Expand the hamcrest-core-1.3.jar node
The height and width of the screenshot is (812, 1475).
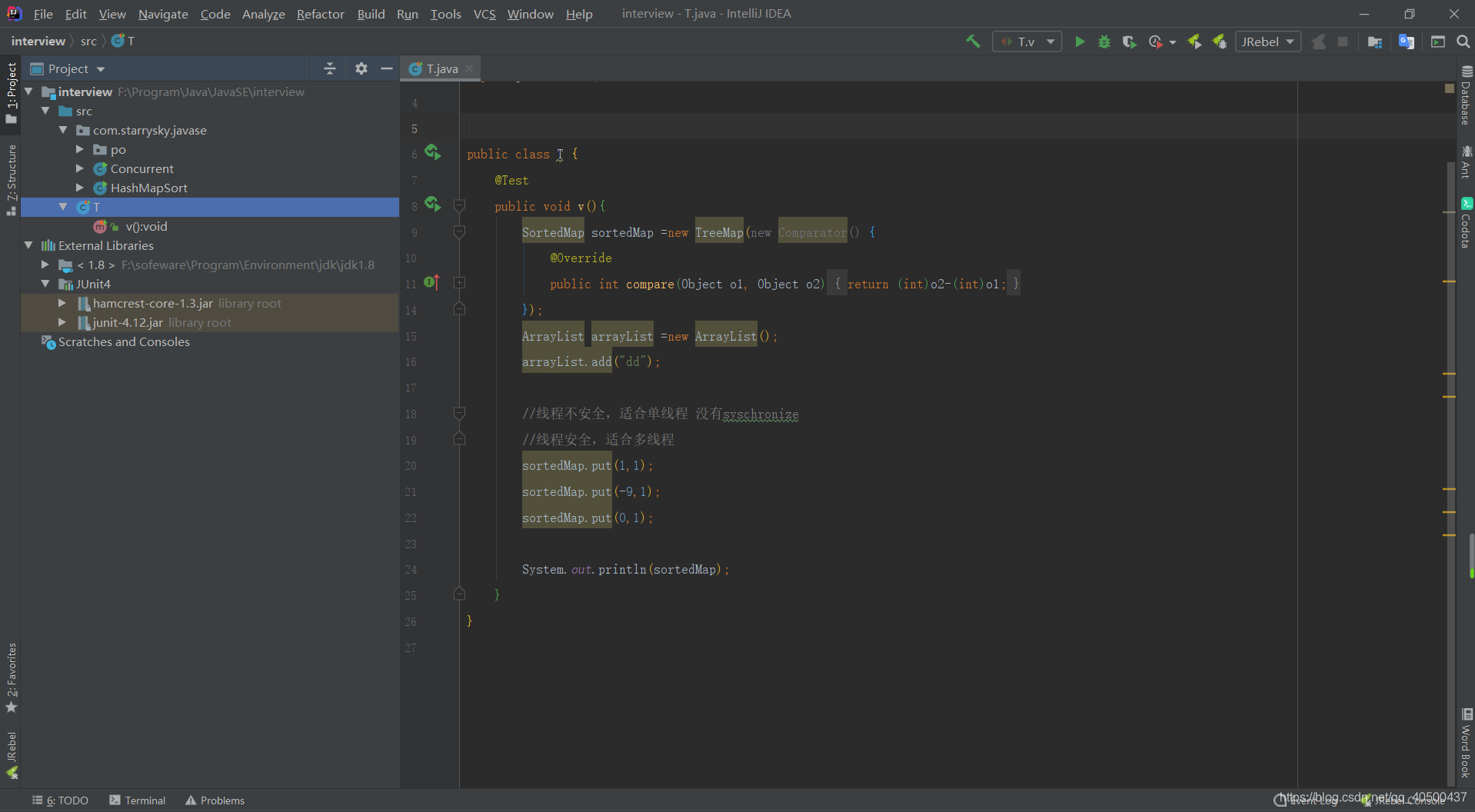pyautogui.click(x=62, y=303)
